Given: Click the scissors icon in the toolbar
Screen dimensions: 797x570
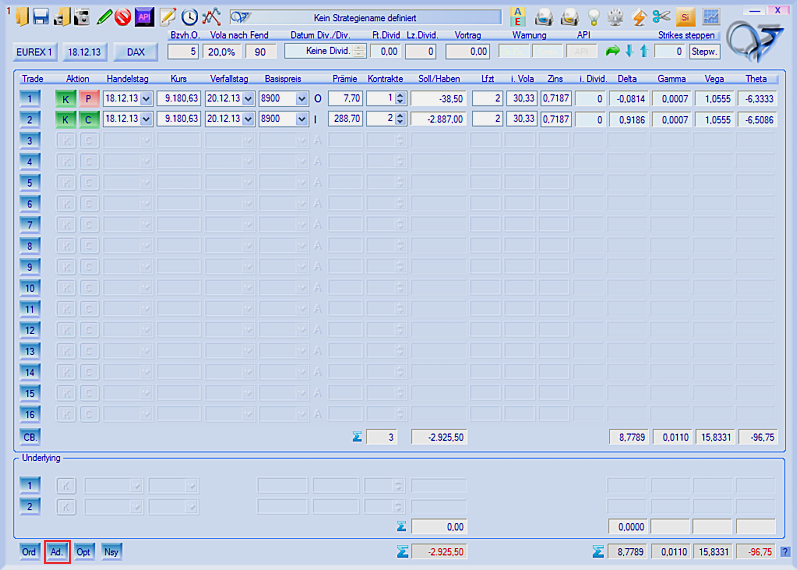Looking at the screenshot, I should pos(661,17).
